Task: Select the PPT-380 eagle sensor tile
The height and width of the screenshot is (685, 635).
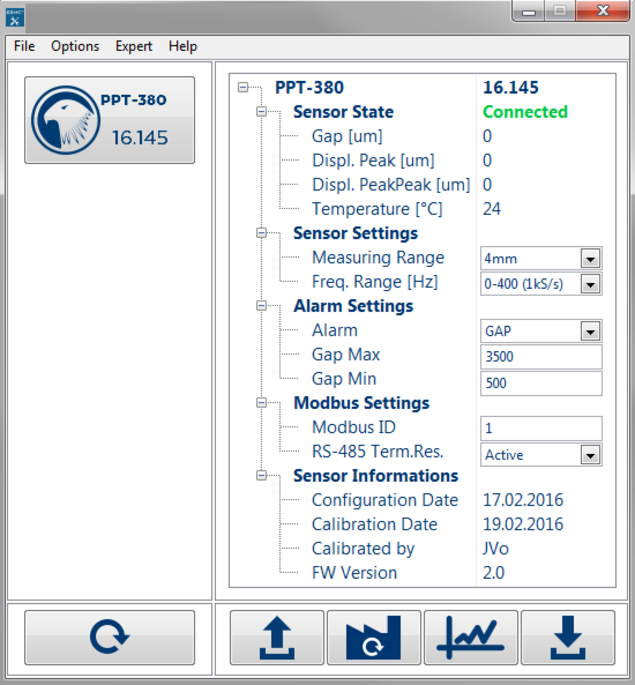Action: coord(109,120)
